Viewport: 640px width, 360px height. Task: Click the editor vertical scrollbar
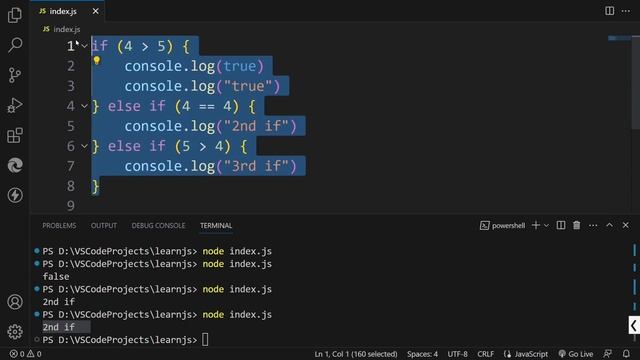pos(636,83)
